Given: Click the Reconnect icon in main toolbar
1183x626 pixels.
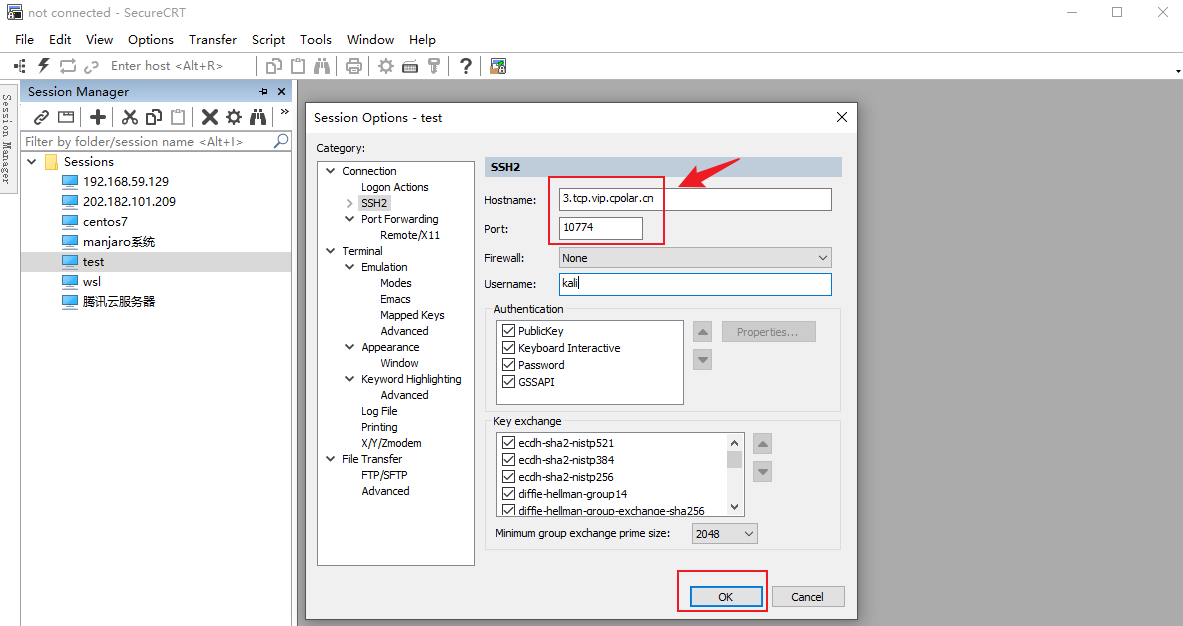Looking at the screenshot, I should point(68,66).
